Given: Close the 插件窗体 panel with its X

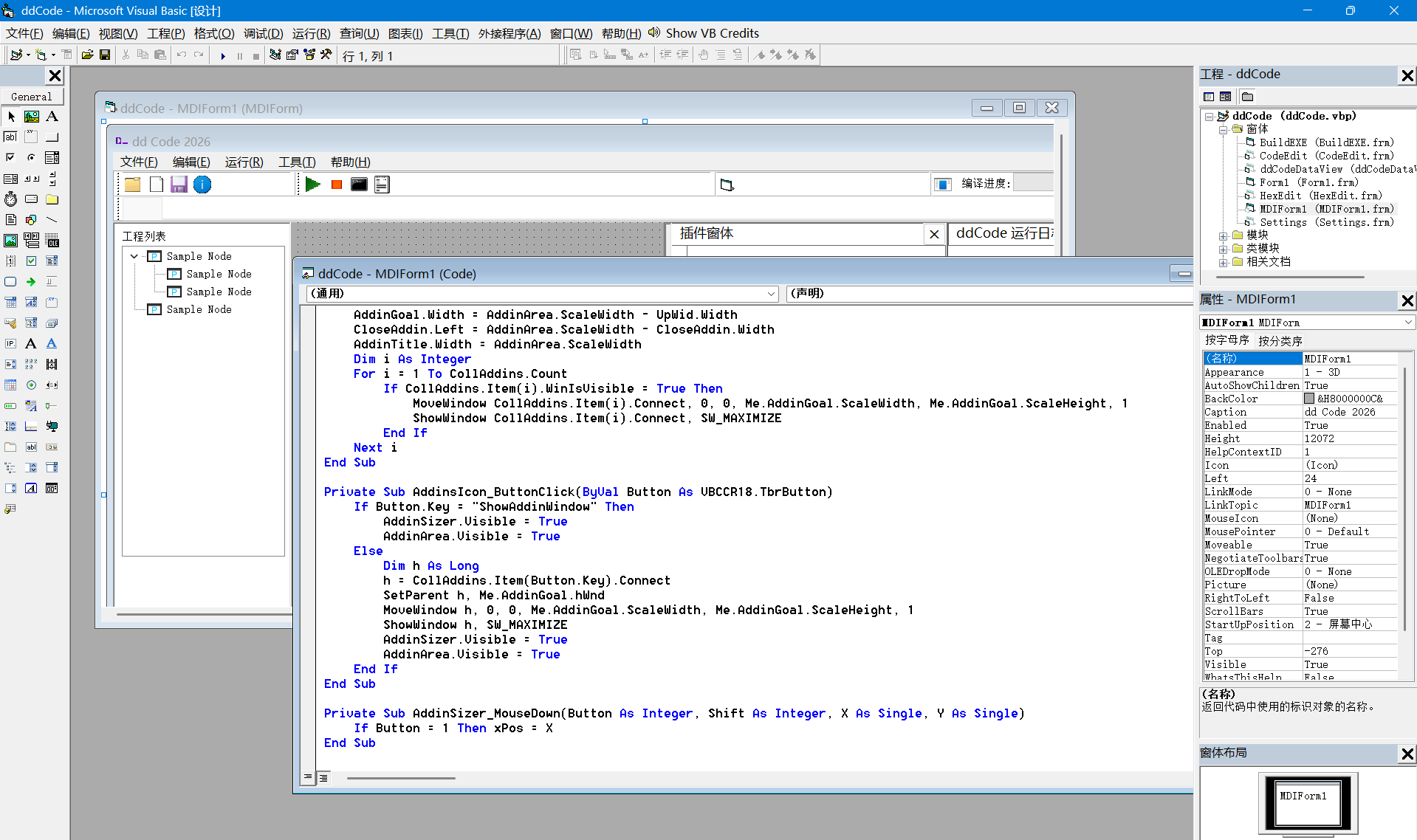Looking at the screenshot, I should (934, 234).
